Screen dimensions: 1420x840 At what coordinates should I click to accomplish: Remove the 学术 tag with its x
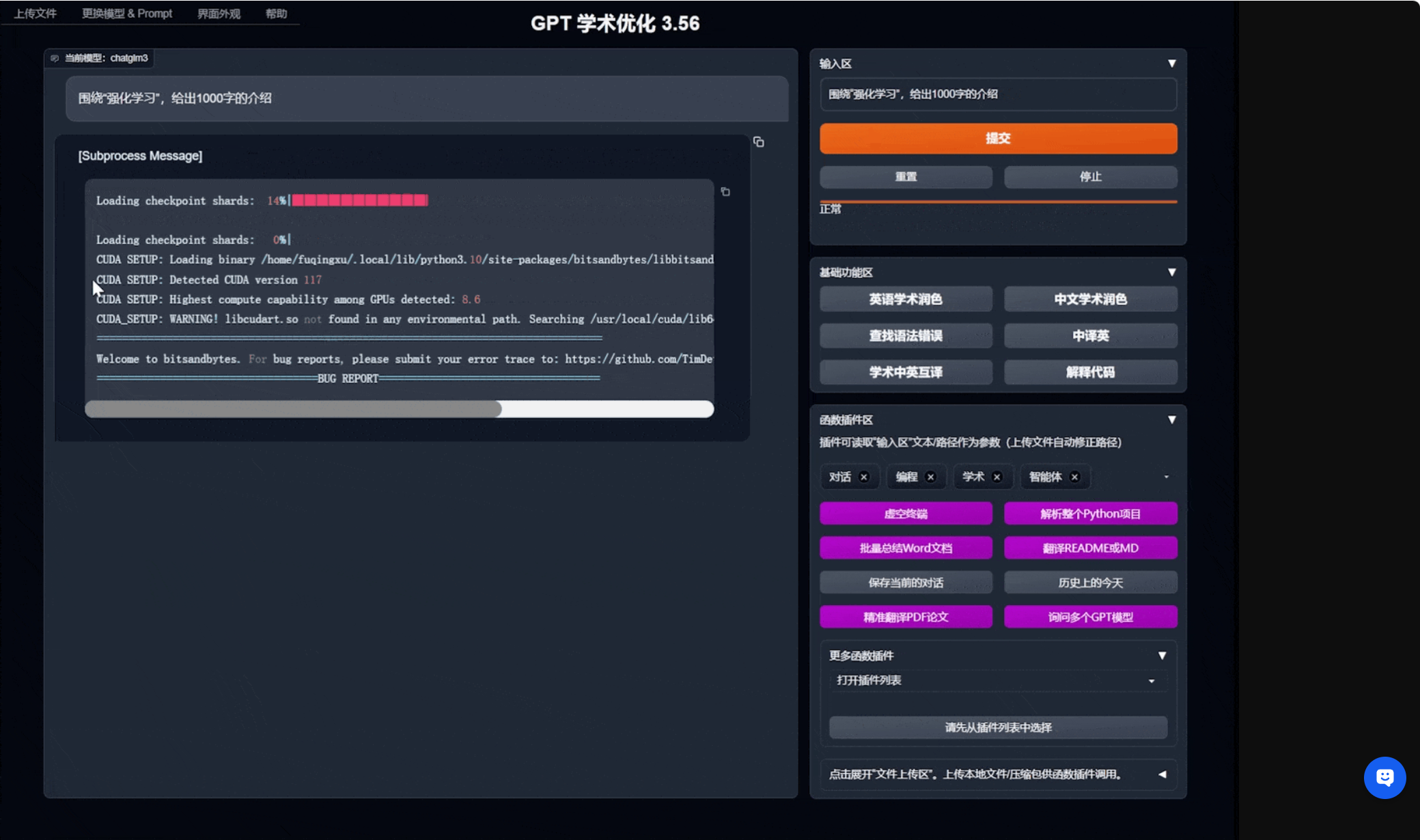[997, 477]
